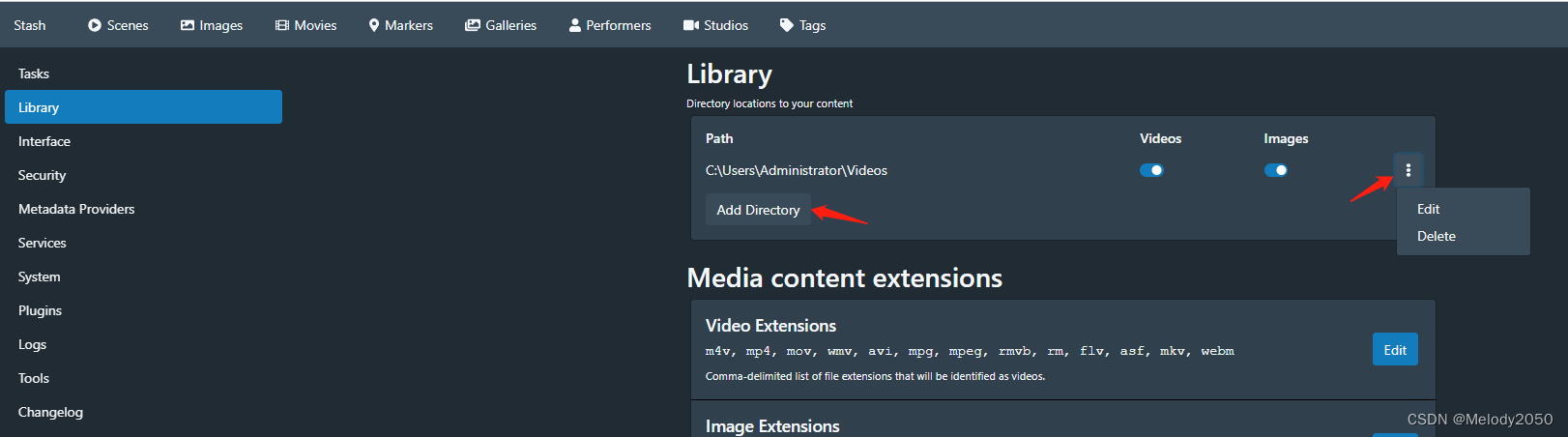Open the Plugins settings section
This screenshot has width=1568, height=437.
(143, 310)
